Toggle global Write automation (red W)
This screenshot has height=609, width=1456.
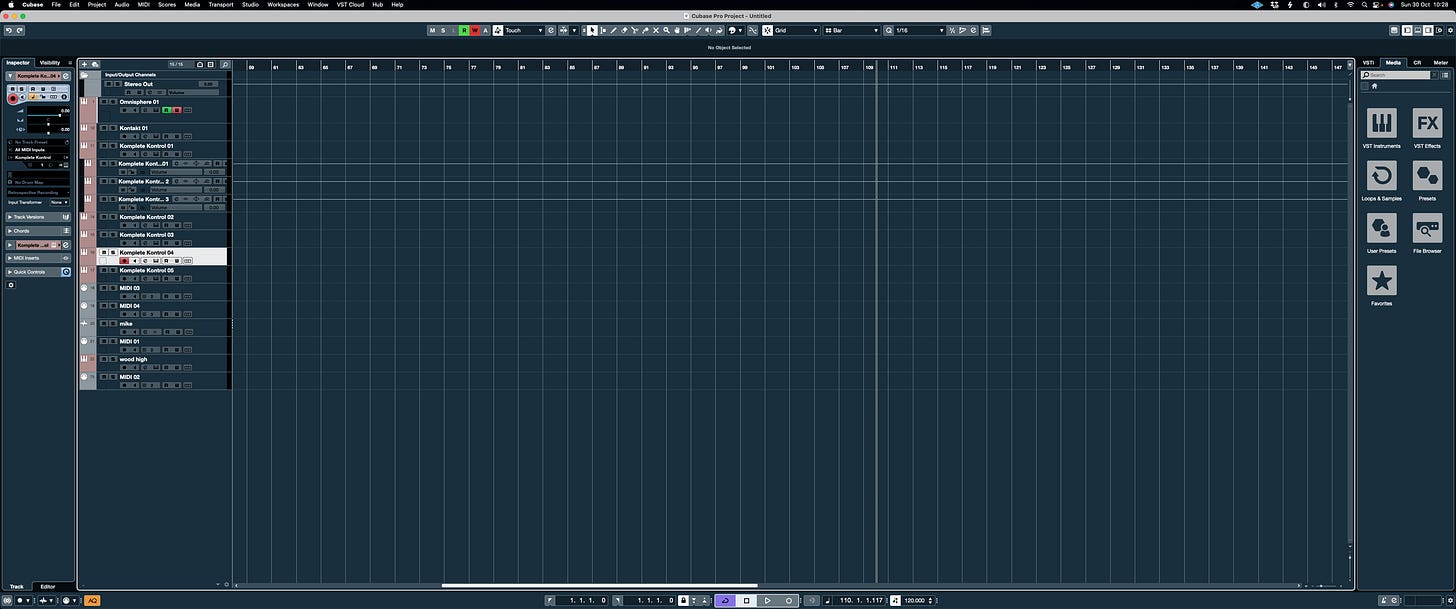point(475,31)
